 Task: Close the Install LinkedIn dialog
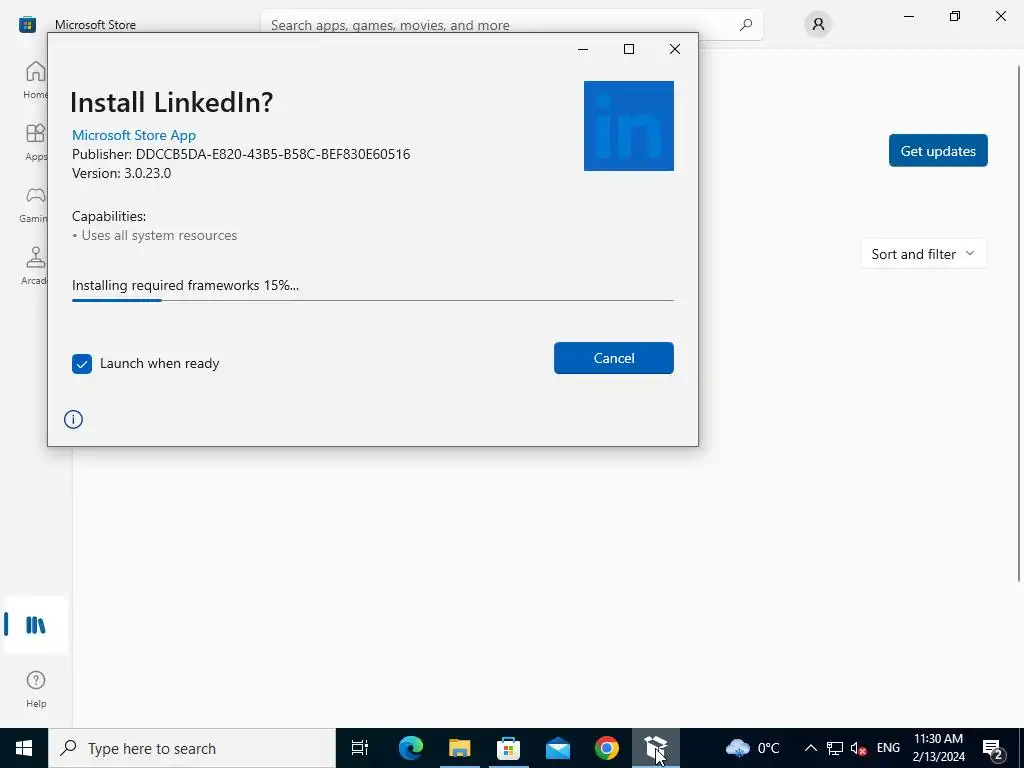(x=675, y=49)
